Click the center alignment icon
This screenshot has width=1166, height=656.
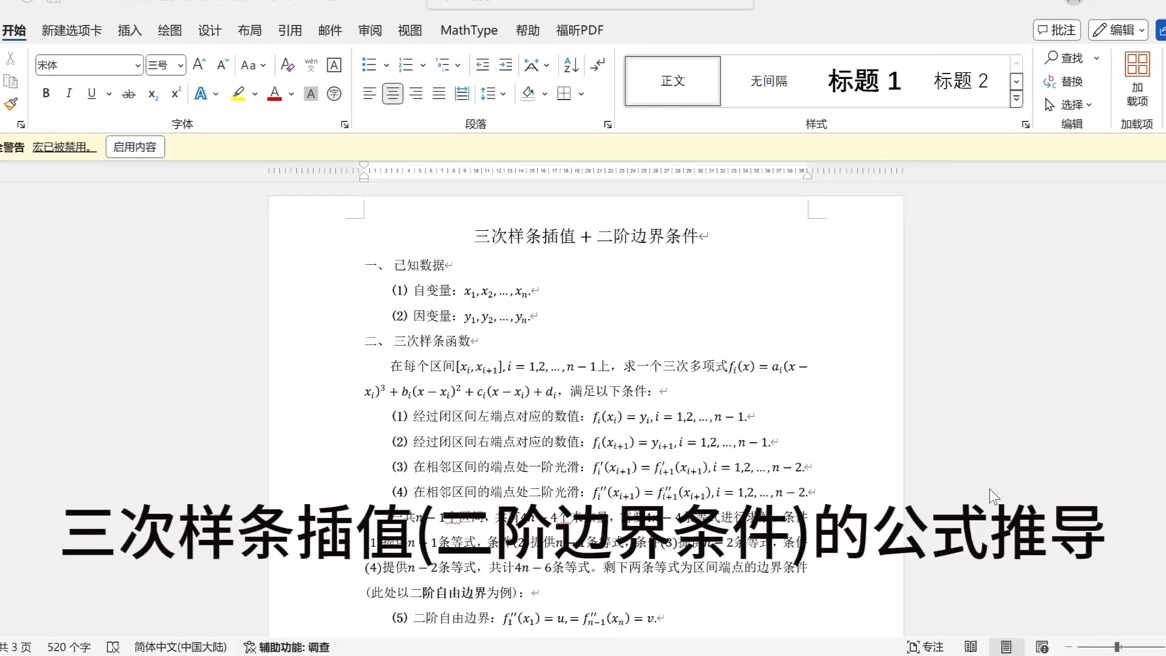[392, 93]
